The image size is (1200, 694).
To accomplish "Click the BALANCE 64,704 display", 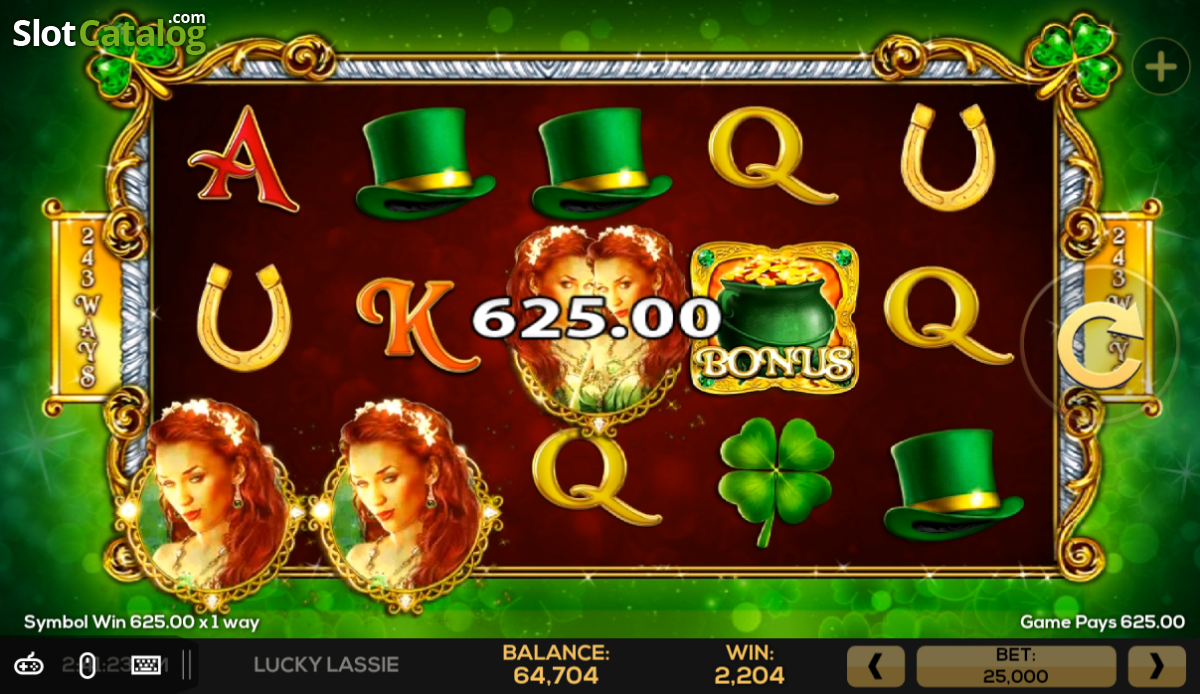I will pyautogui.click(x=556, y=664).
